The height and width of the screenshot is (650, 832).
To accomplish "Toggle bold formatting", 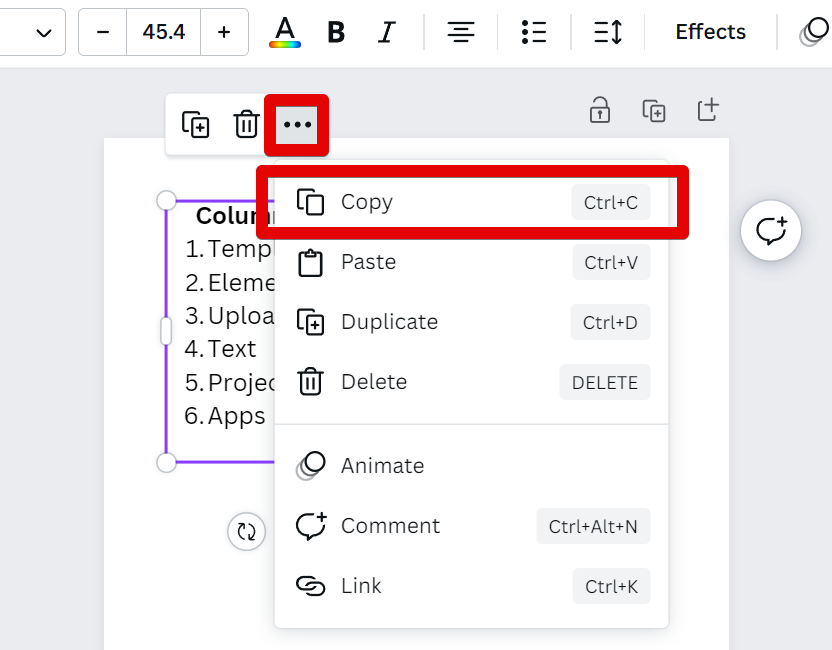I will [336, 32].
